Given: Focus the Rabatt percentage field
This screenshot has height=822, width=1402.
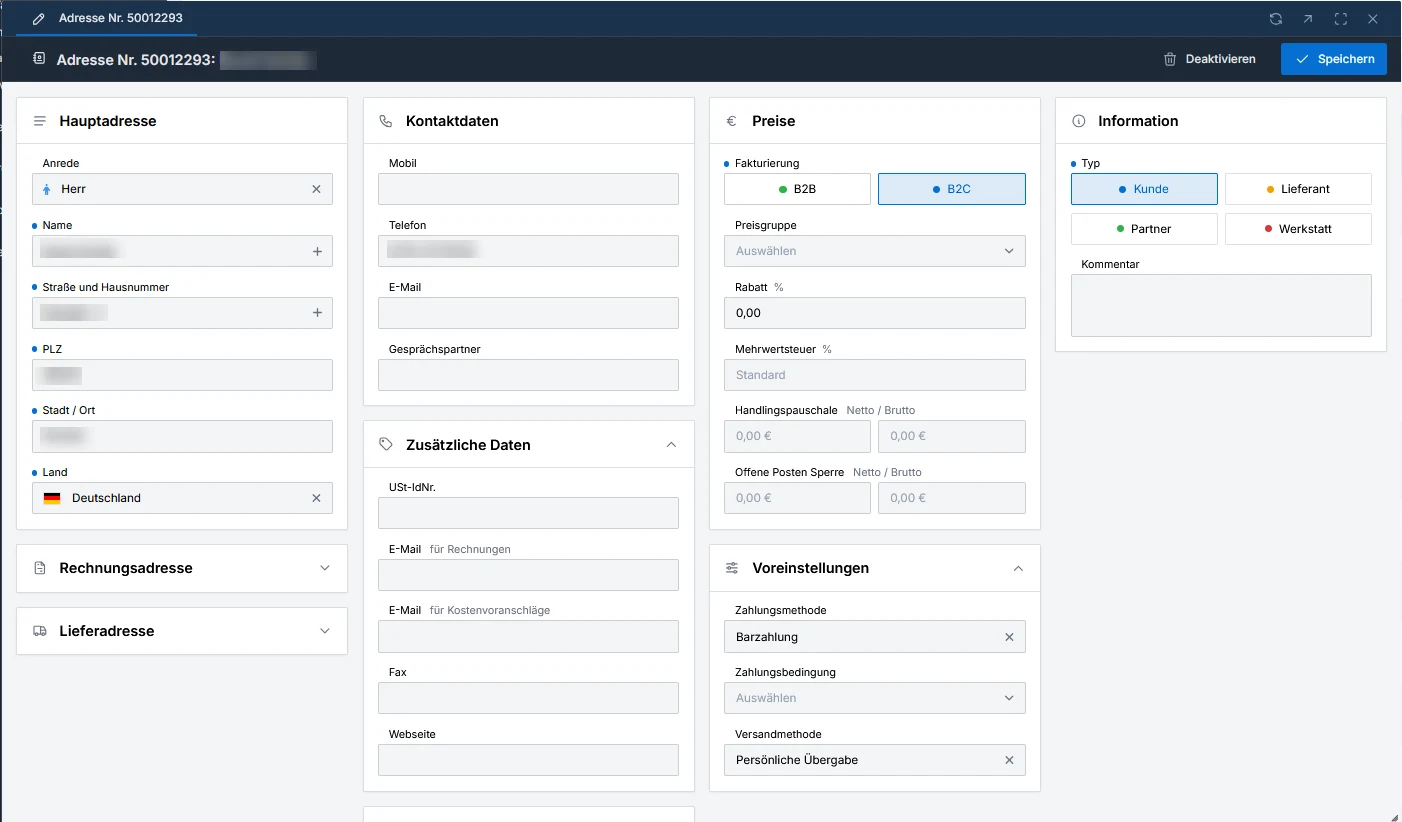Looking at the screenshot, I should click(x=875, y=313).
